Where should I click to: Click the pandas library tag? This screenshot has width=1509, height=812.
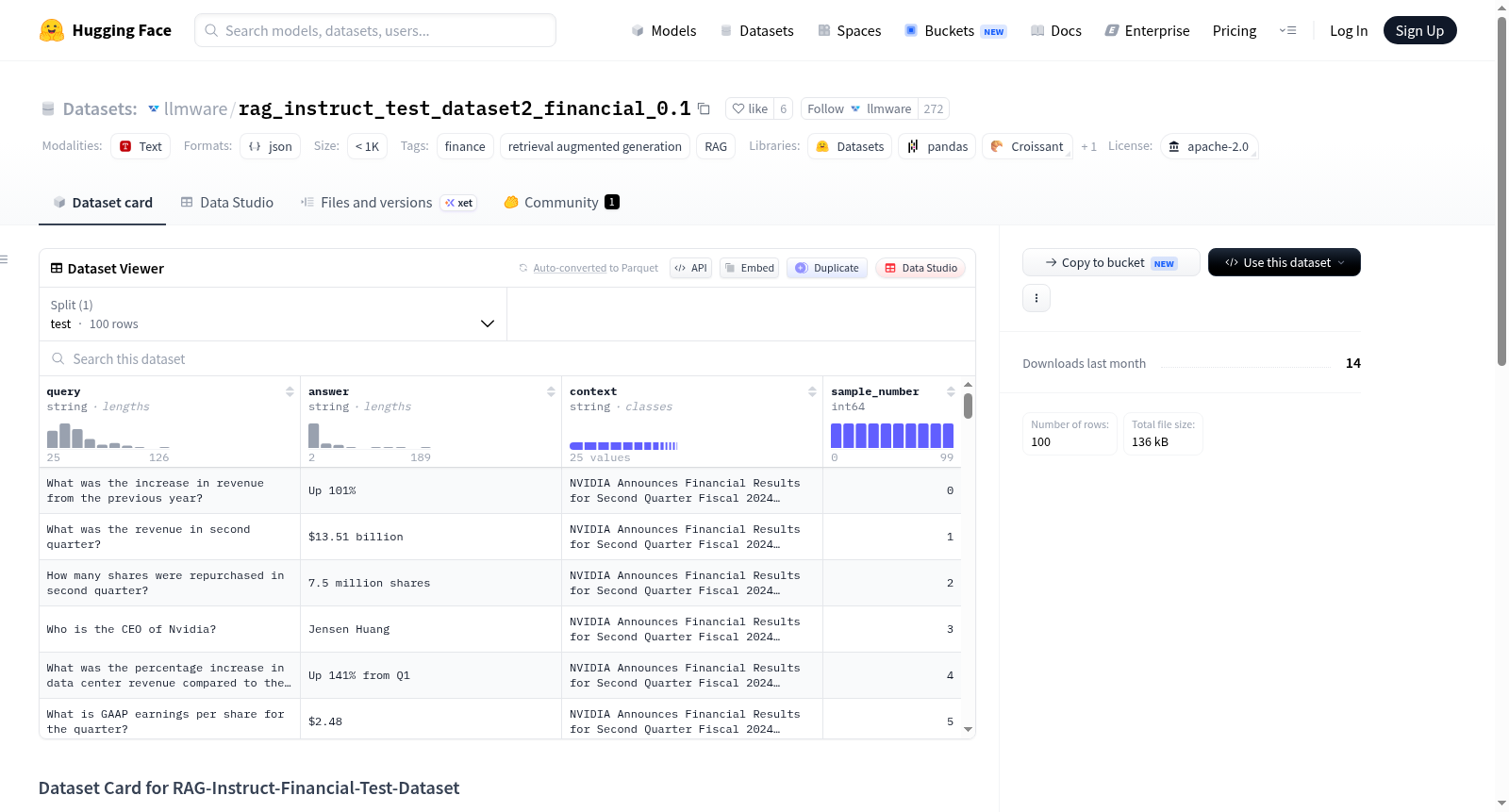937,146
